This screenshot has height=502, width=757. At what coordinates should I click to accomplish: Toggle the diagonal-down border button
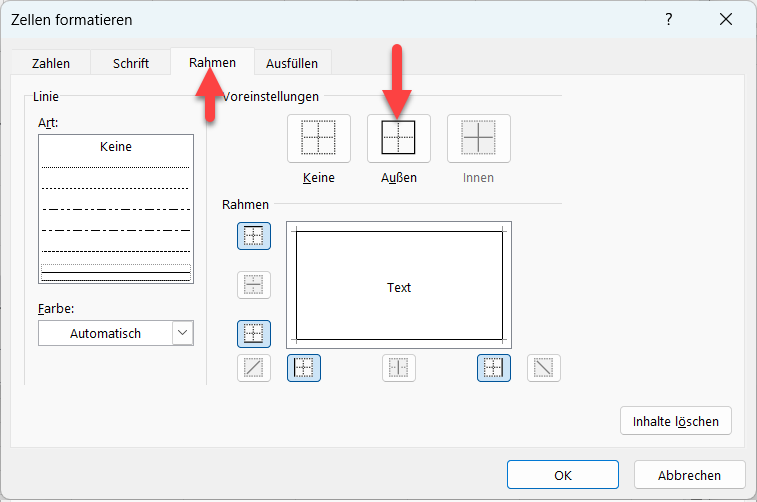coord(544,368)
